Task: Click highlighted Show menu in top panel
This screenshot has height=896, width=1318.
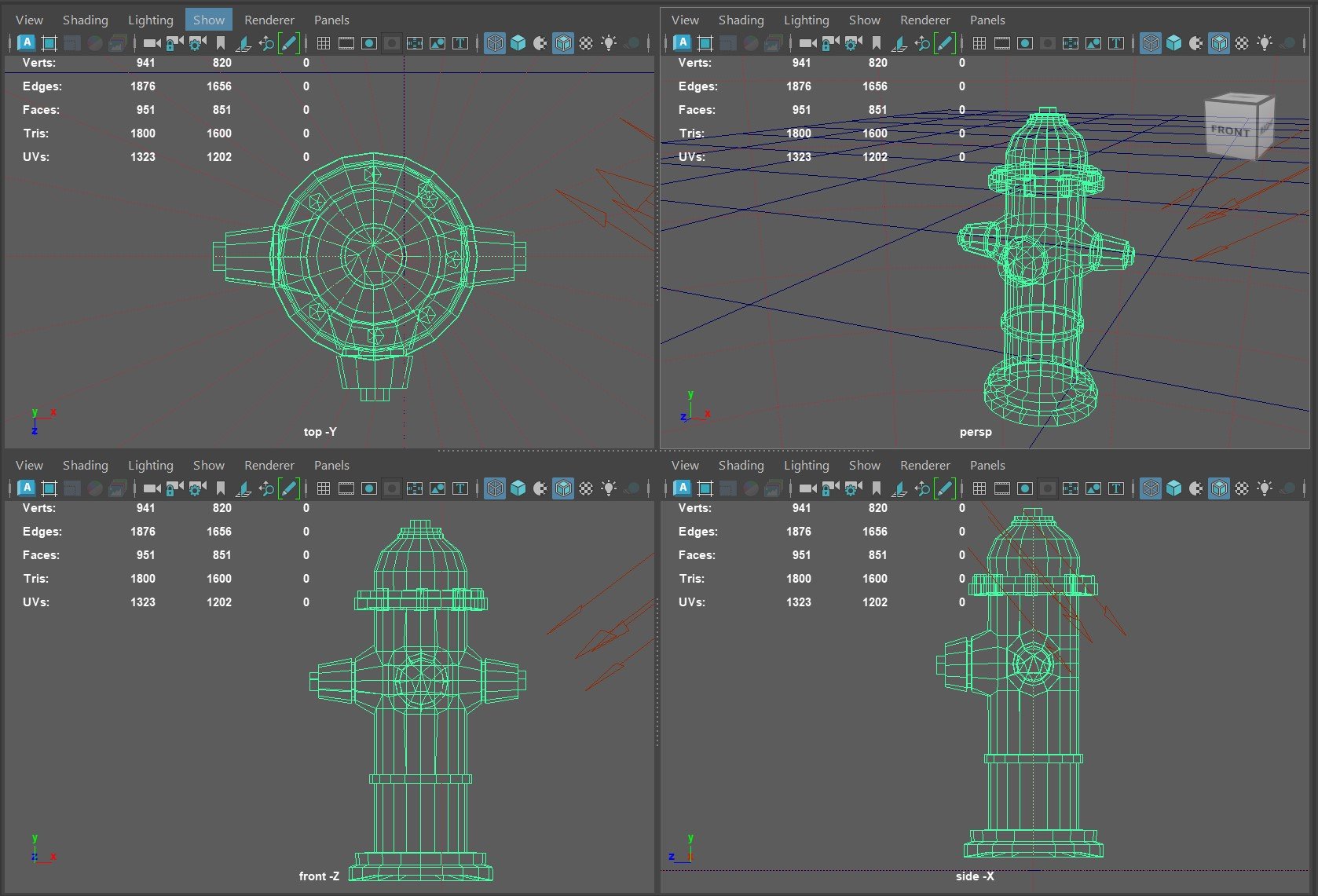Action: pos(209,20)
